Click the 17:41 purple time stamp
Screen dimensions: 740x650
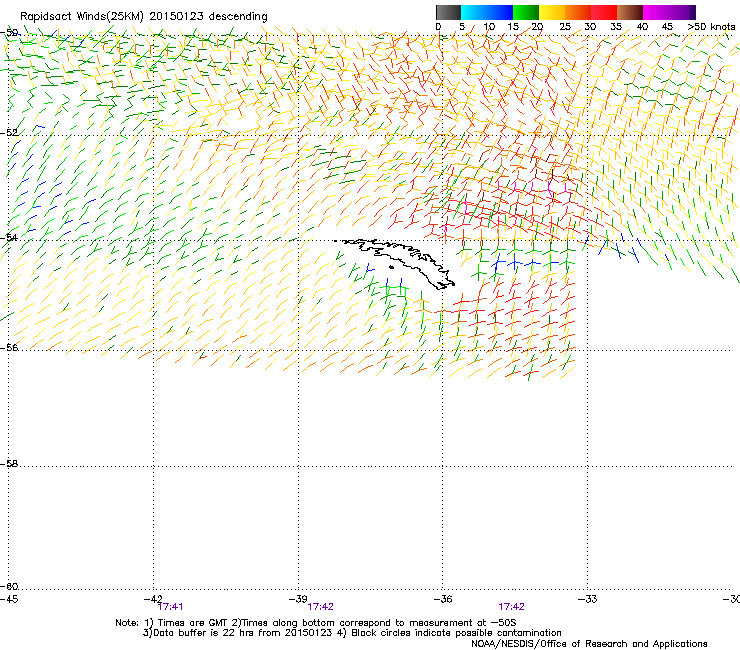[x=170, y=607]
